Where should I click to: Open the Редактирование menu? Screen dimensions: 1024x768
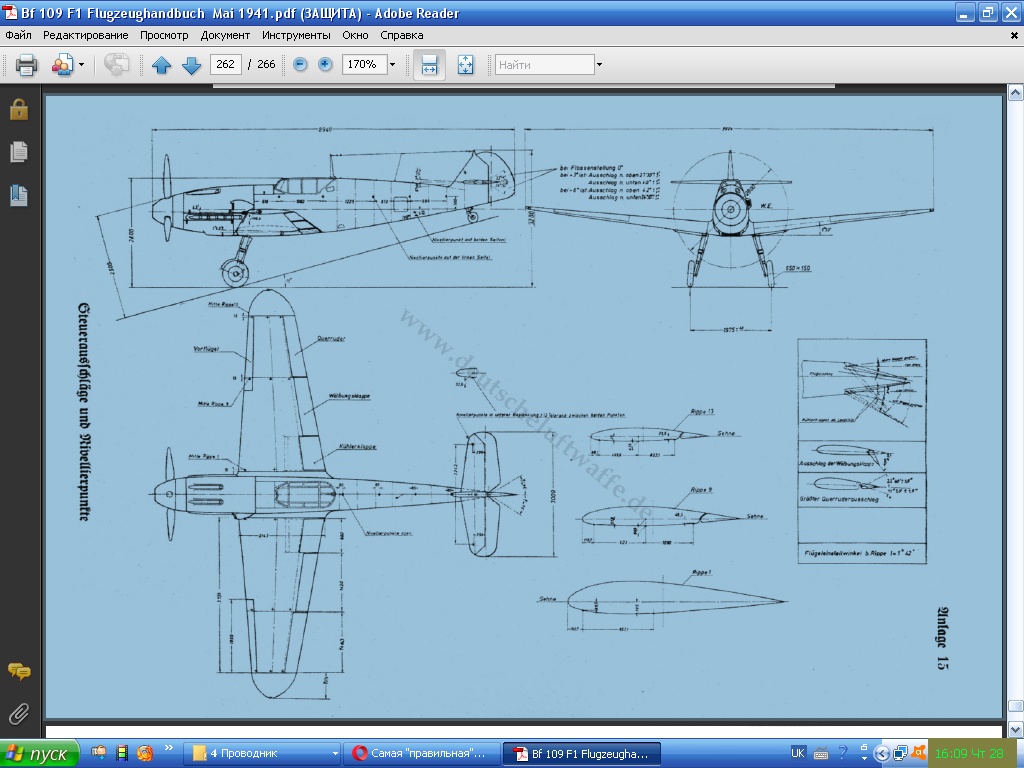pos(86,35)
